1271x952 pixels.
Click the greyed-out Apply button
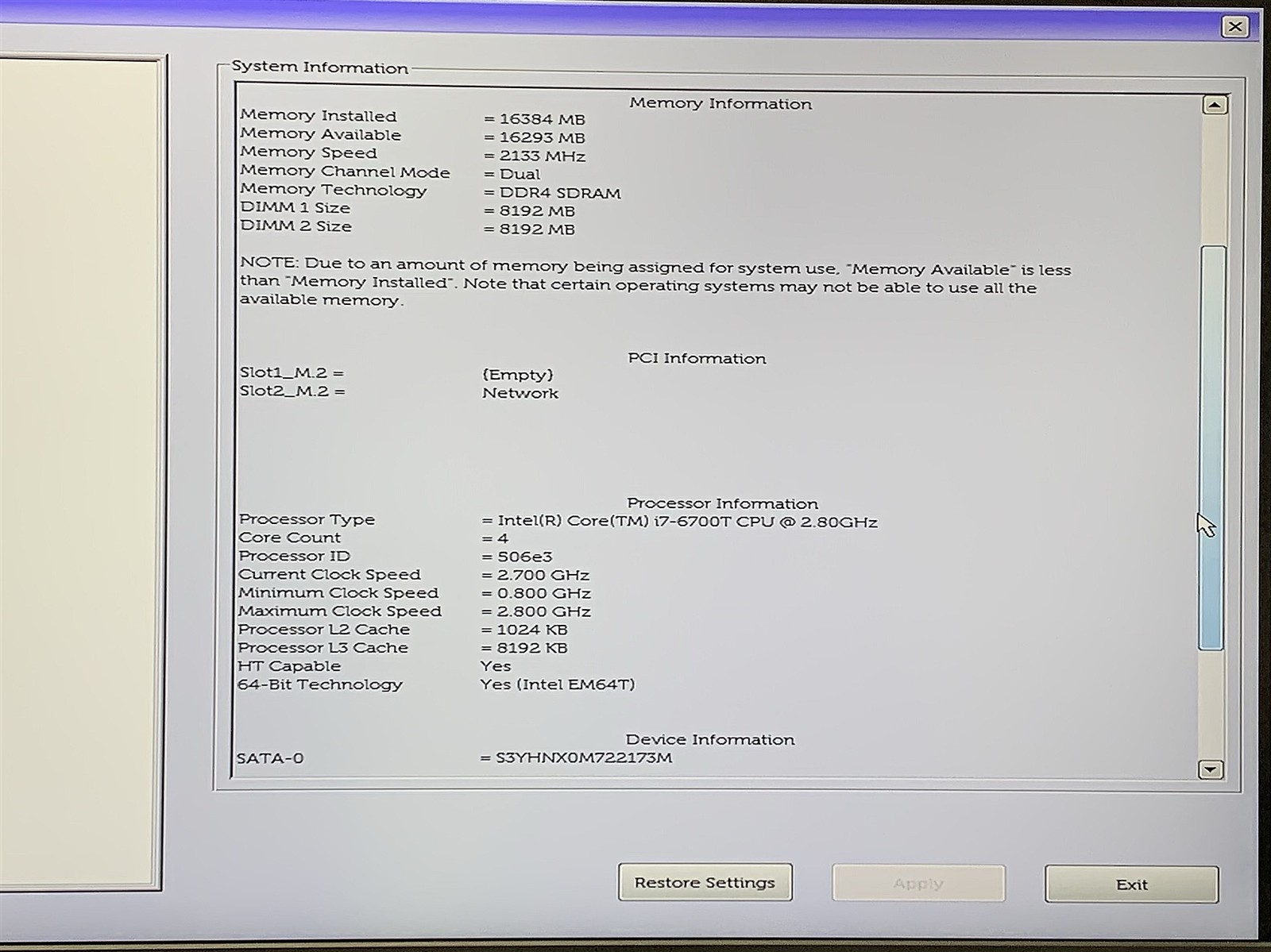[x=918, y=883]
